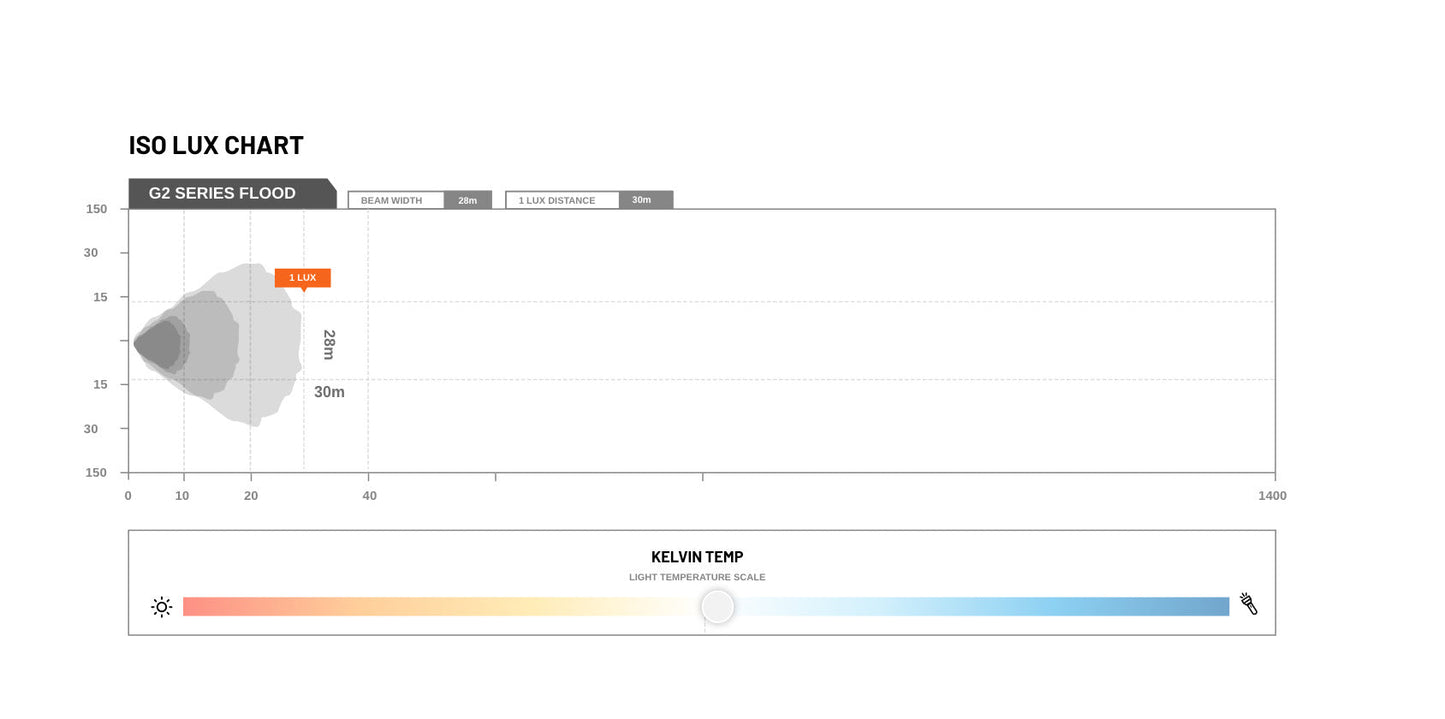The height and width of the screenshot is (719, 1445).
Task: Click the ISO LUX CHART heading
Action: 216,145
